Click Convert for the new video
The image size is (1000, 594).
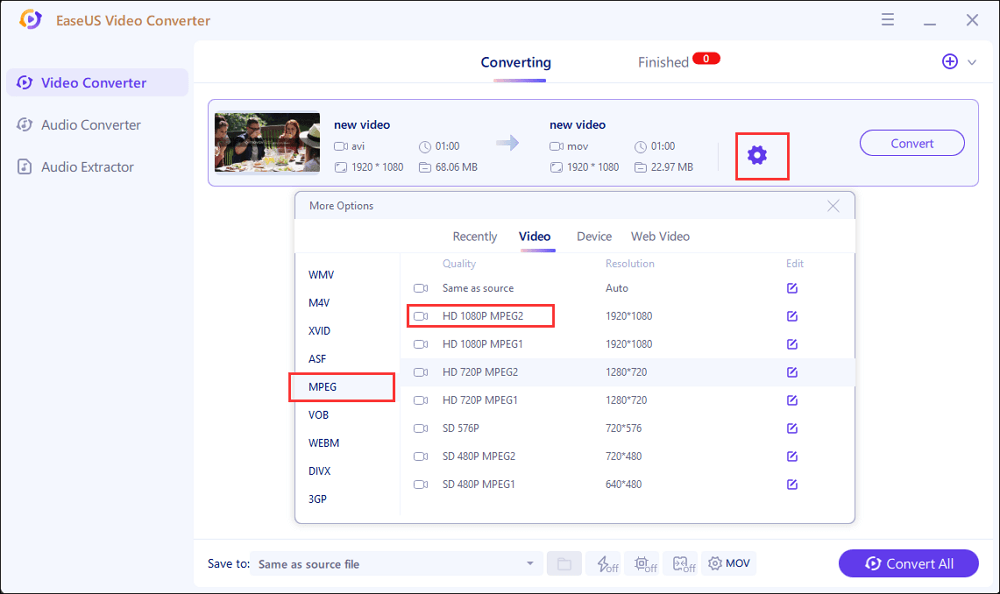click(x=912, y=143)
